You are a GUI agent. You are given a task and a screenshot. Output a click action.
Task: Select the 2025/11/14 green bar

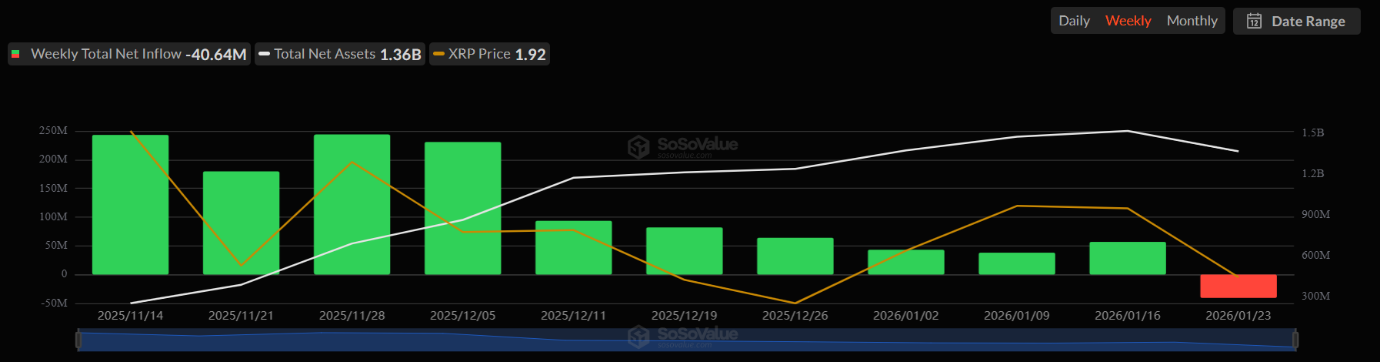pyautogui.click(x=130, y=205)
